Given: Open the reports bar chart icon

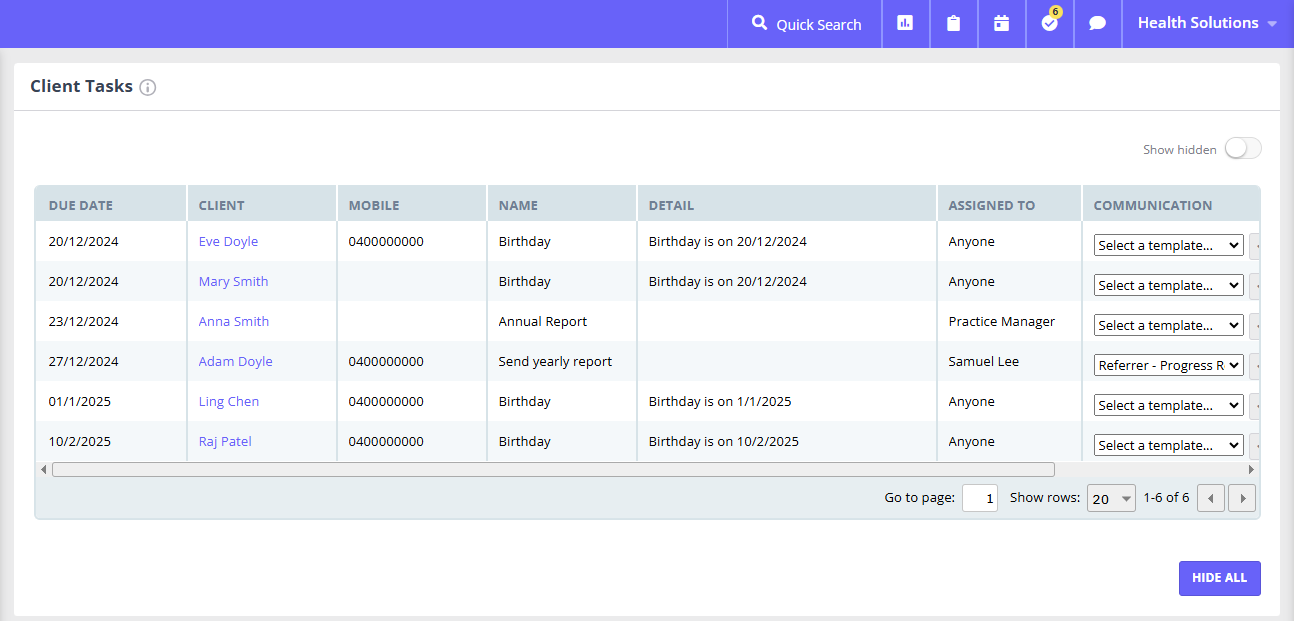Looking at the screenshot, I should tap(905, 23).
